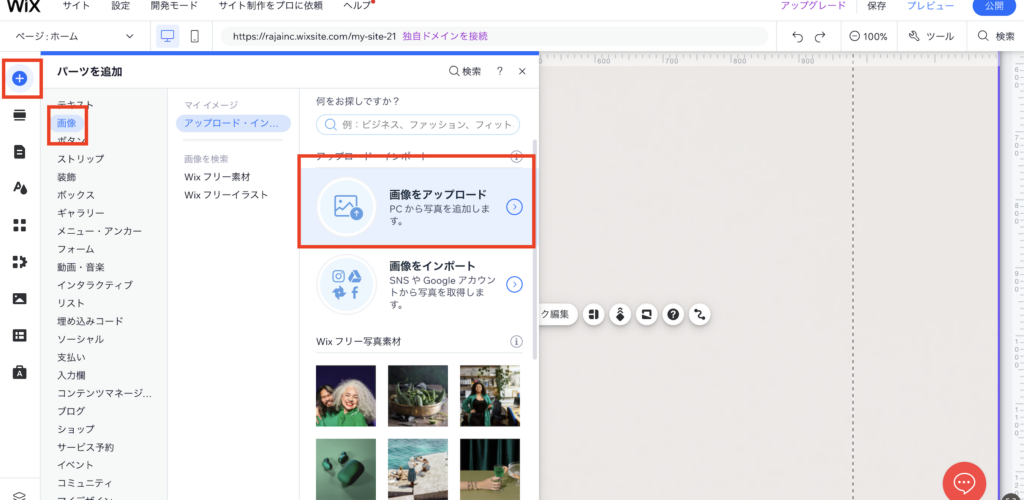
Task: Open the puzzle piece plugins icon
Action: pos(20,262)
